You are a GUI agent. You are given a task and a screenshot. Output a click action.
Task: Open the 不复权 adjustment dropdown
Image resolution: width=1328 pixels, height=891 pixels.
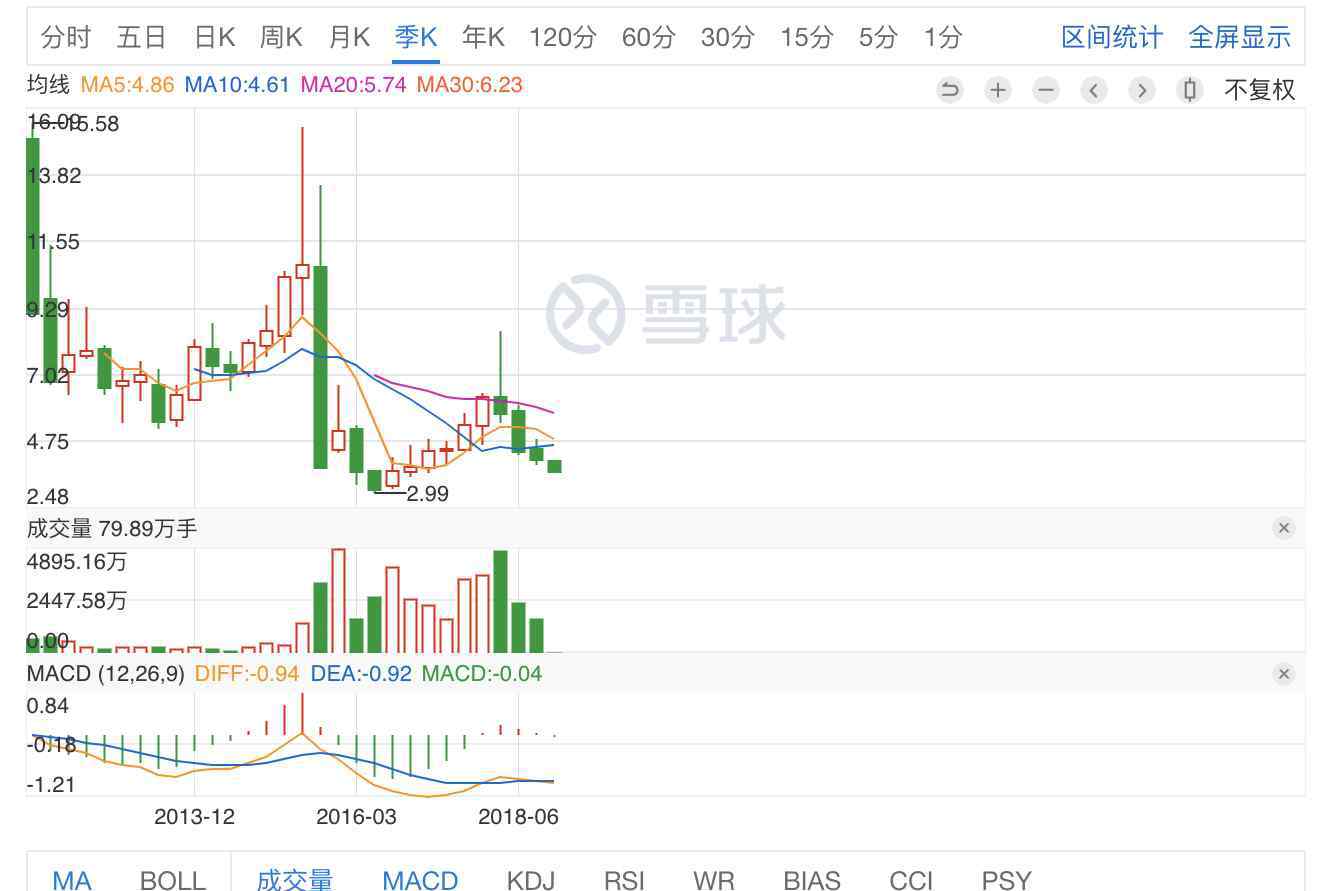pyautogui.click(x=1259, y=90)
